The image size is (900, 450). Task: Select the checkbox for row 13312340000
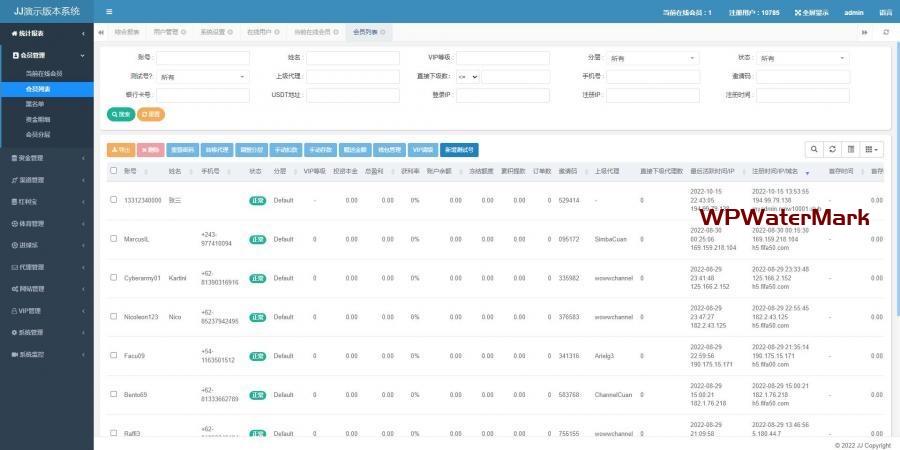[x=114, y=200]
